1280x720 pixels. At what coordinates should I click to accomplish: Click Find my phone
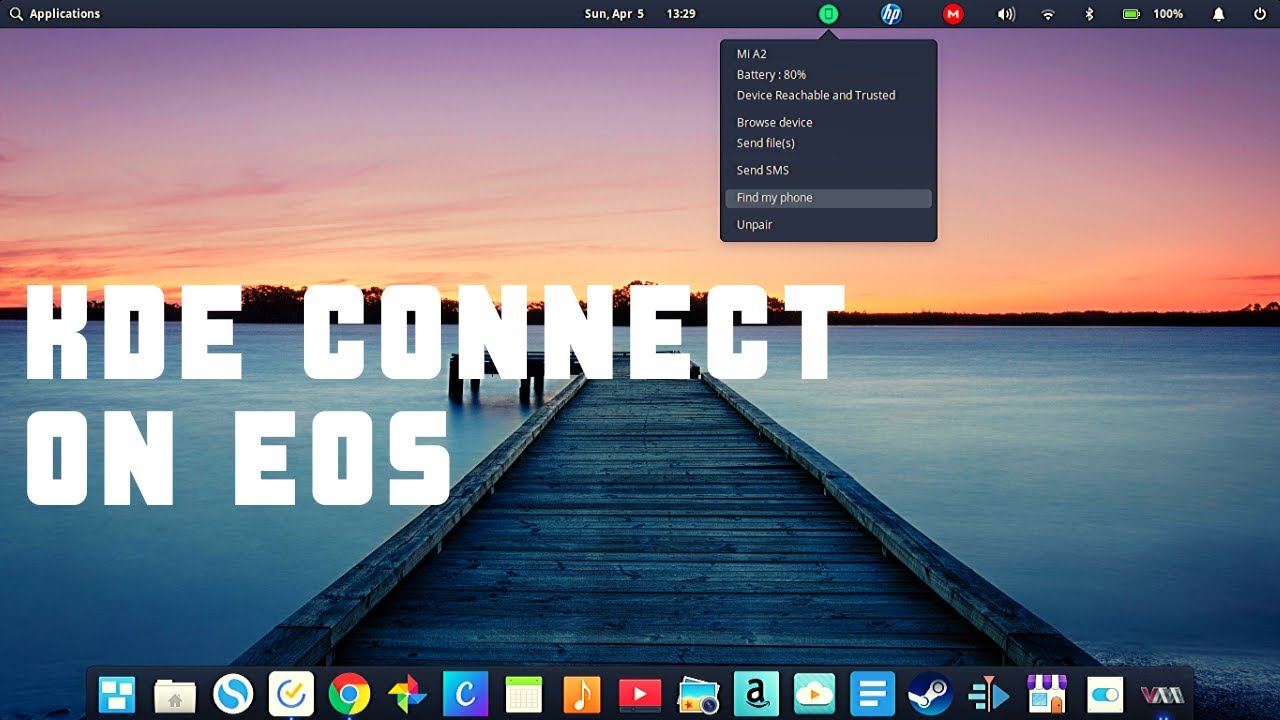pyautogui.click(x=828, y=198)
